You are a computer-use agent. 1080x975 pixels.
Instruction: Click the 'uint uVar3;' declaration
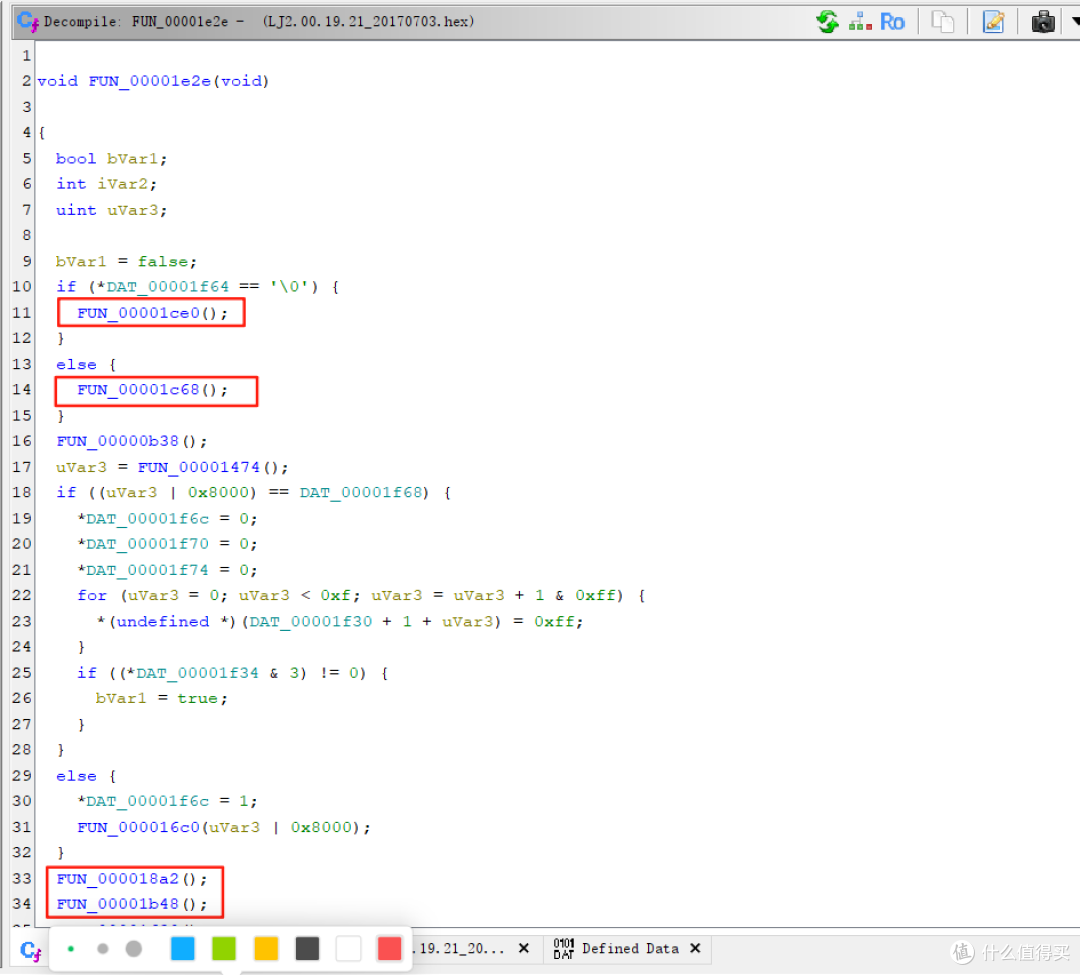pos(111,211)
